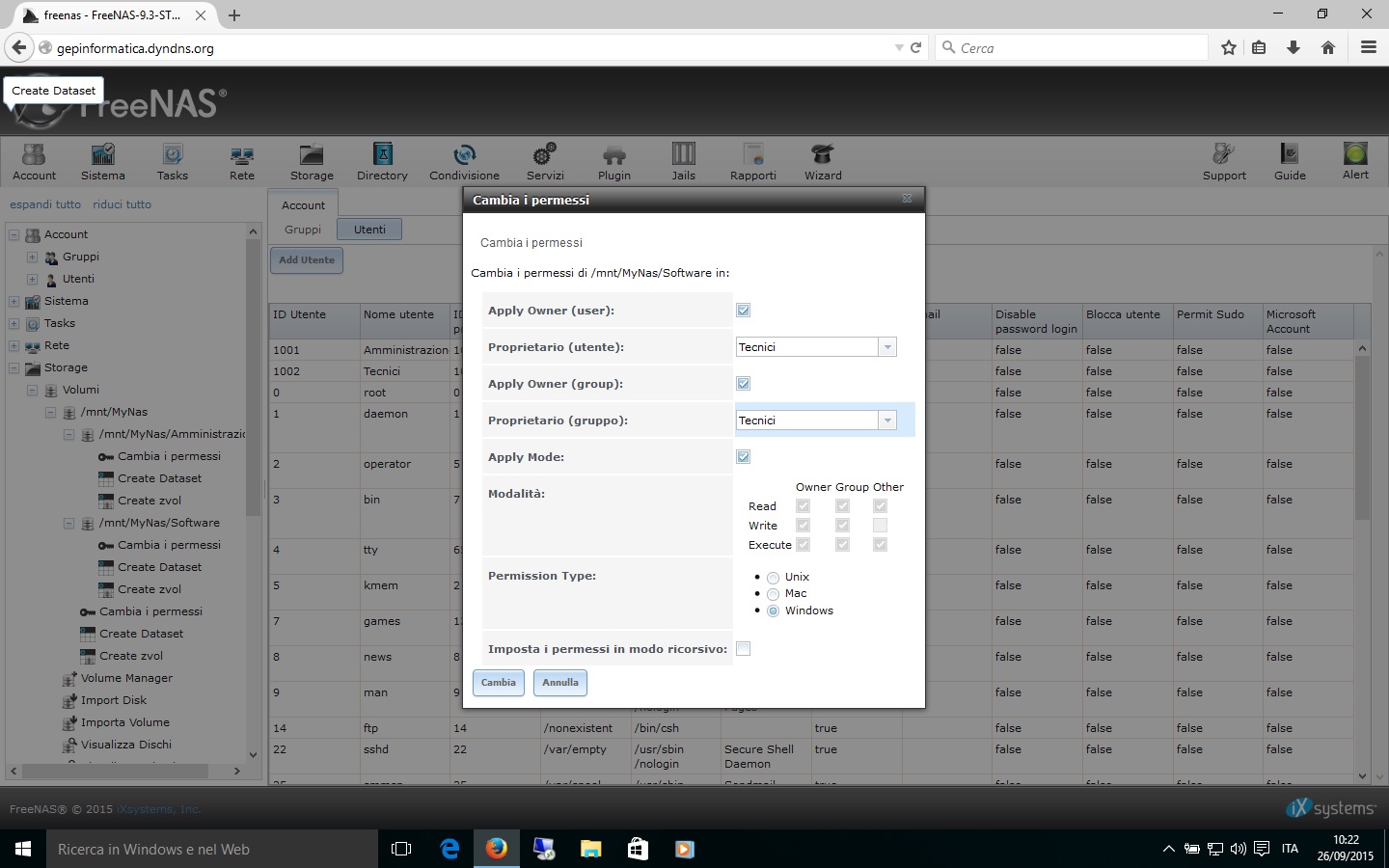Image resolution: width=1389 pixels, height=868 pixels.
Task: Collapse the /mnt/MyNas tree node
Action: [50, 412]
